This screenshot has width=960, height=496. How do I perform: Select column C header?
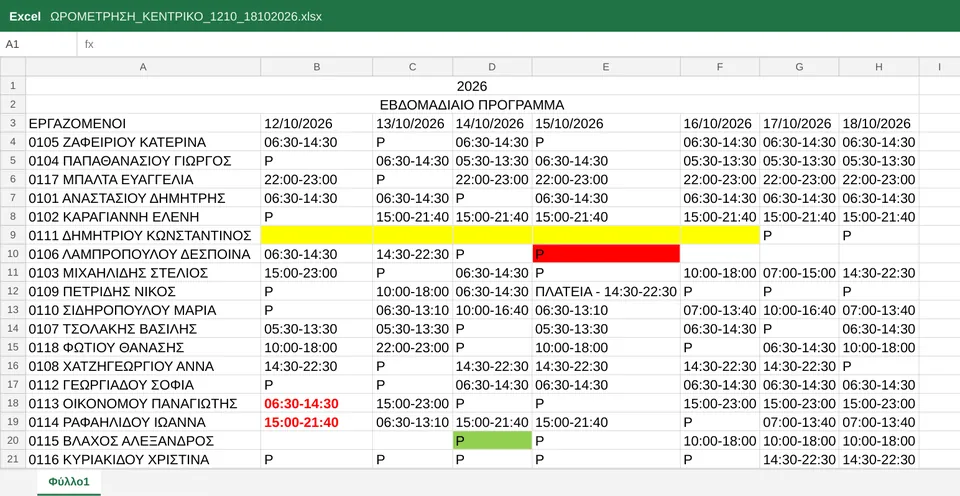pos(413,67)
